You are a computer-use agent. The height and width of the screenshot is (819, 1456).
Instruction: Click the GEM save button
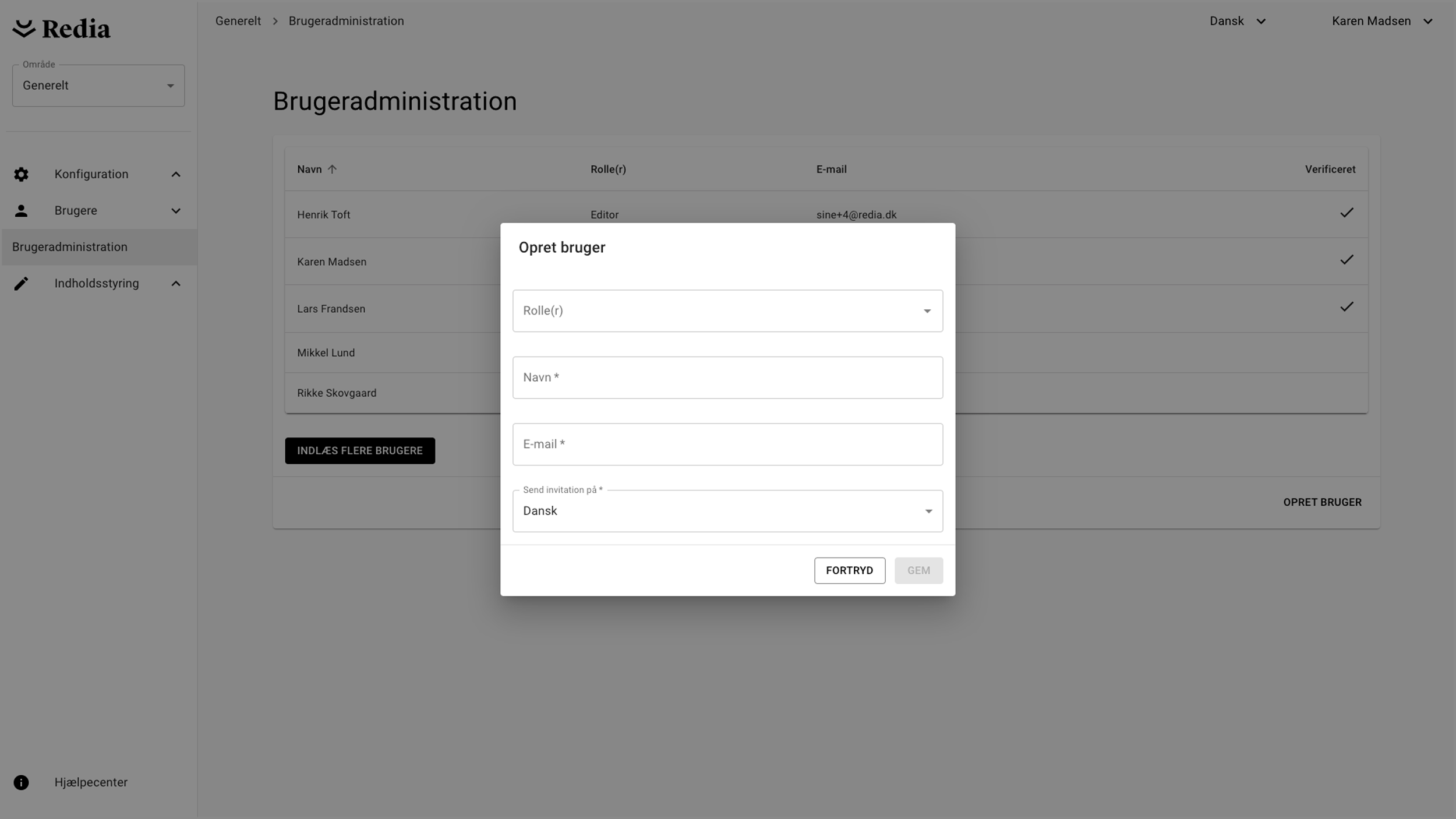point(918,570)
